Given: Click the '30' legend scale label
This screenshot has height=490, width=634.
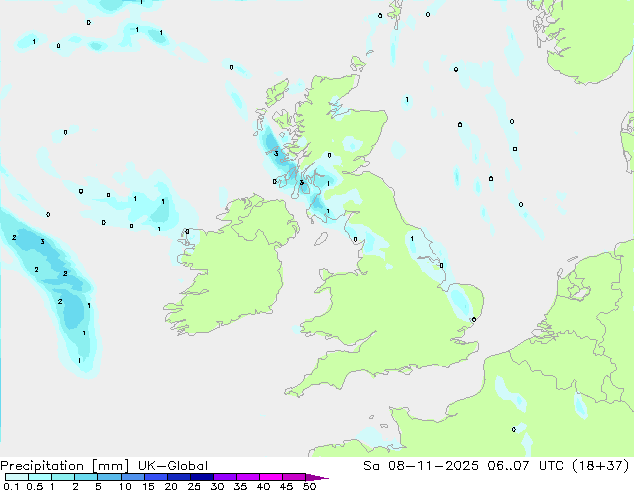Looking at the screenshot, I should coord(217,486).
